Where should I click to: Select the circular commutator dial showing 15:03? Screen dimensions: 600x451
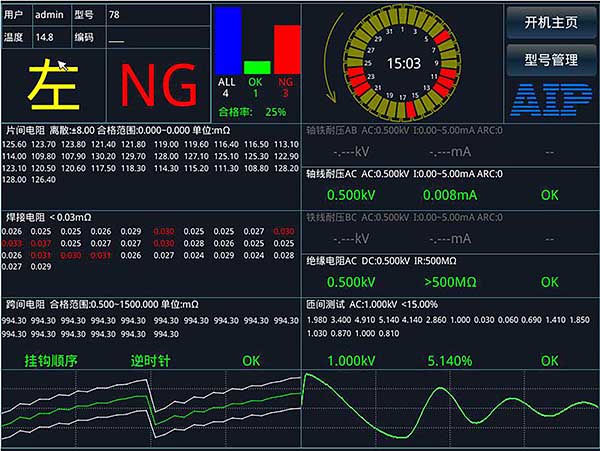coord(404,63)
